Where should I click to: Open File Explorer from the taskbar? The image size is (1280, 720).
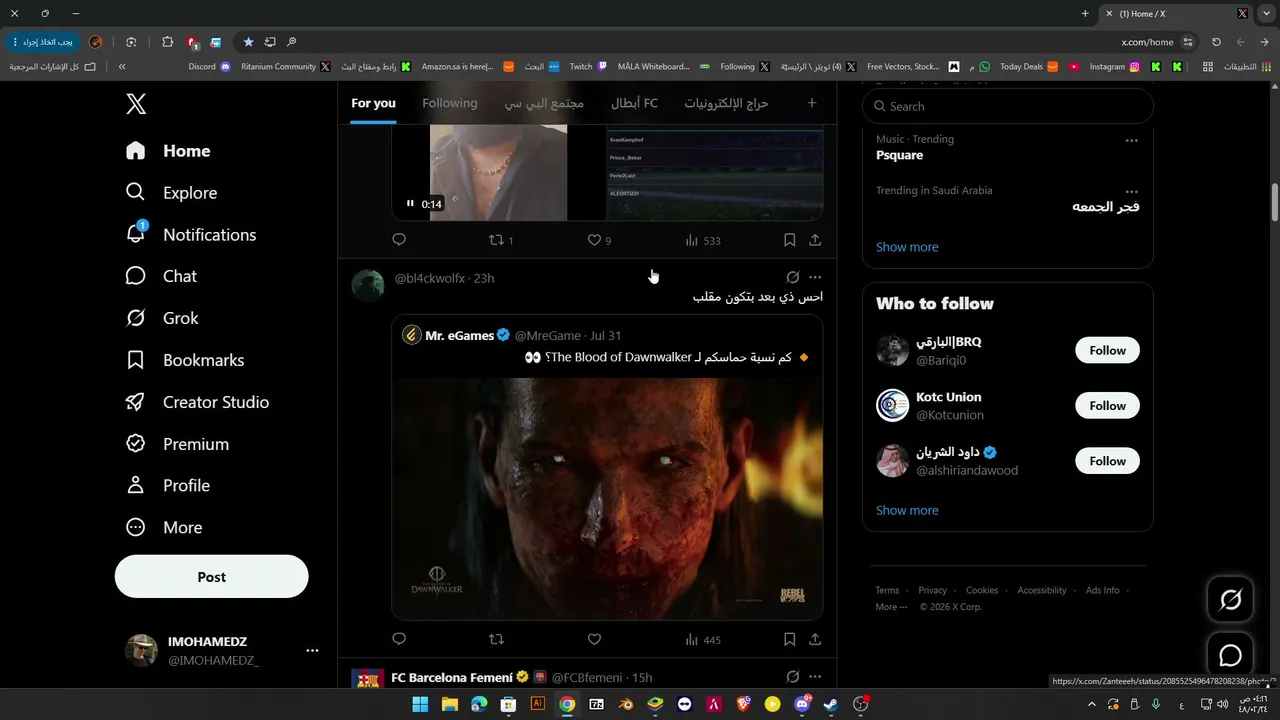(x=449, y=704)
